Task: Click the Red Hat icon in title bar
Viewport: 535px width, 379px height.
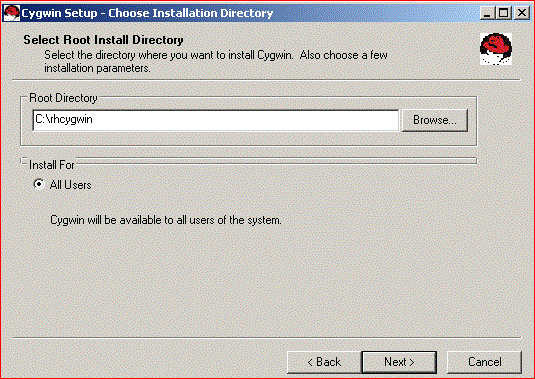Action: coord(11,13)
